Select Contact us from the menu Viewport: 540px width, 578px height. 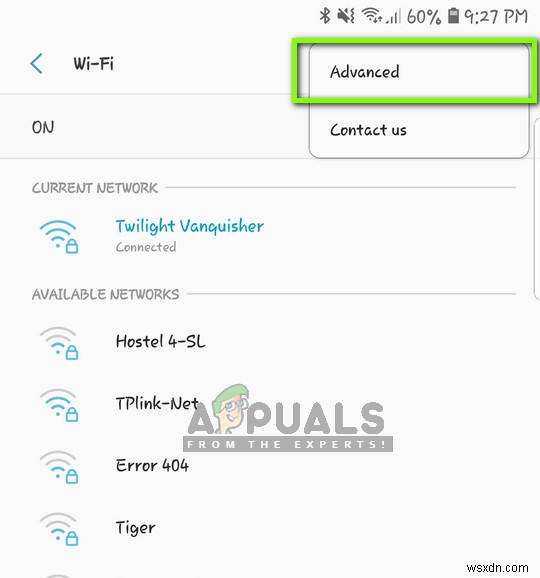point(419,130)
